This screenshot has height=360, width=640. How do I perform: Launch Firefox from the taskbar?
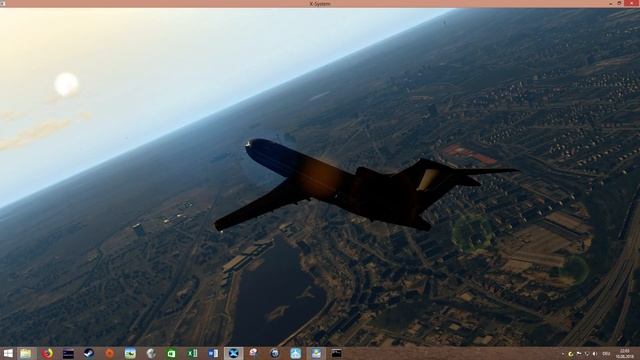47,353
